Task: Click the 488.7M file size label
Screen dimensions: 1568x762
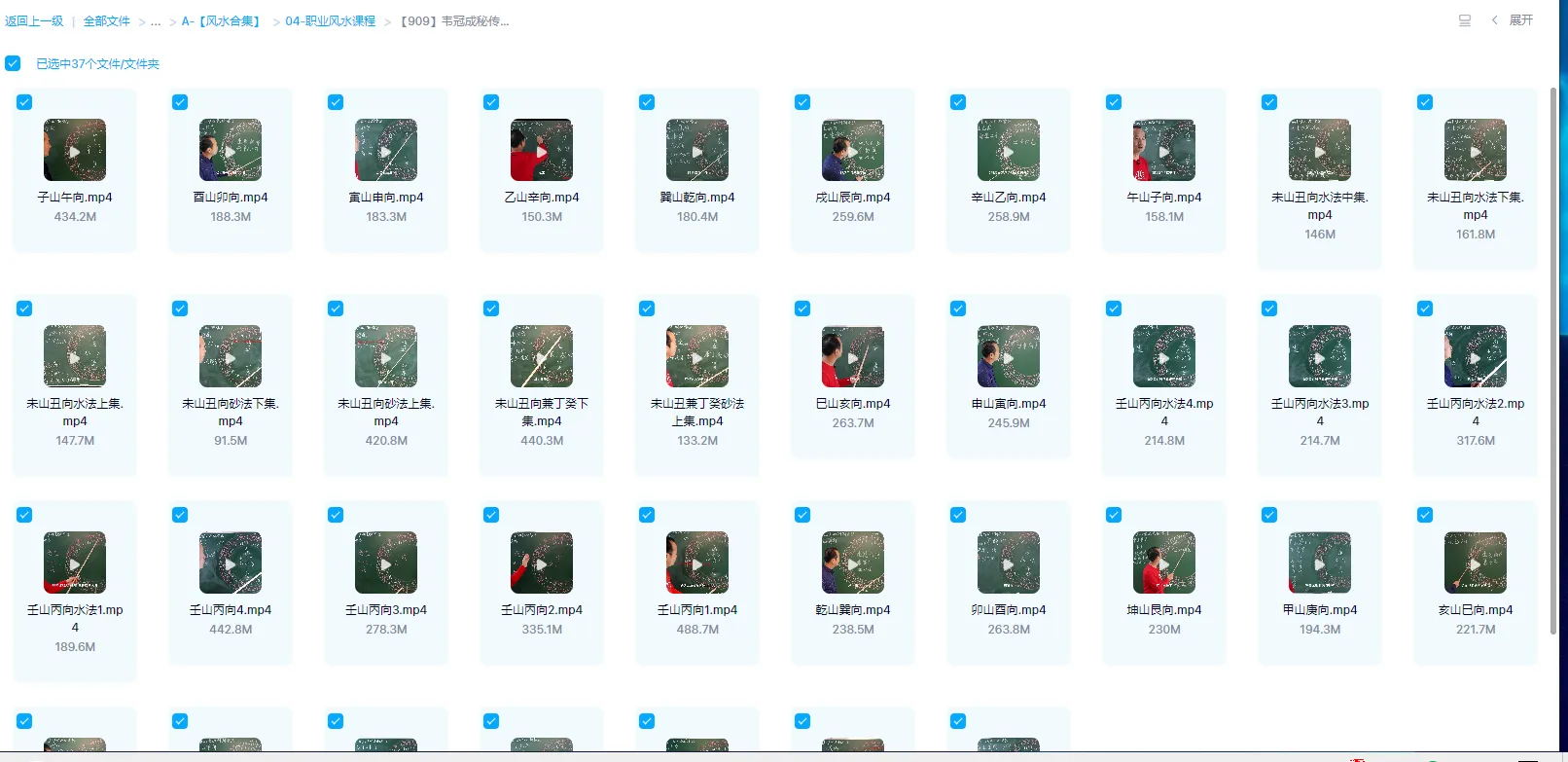Action: click(697, 630)
